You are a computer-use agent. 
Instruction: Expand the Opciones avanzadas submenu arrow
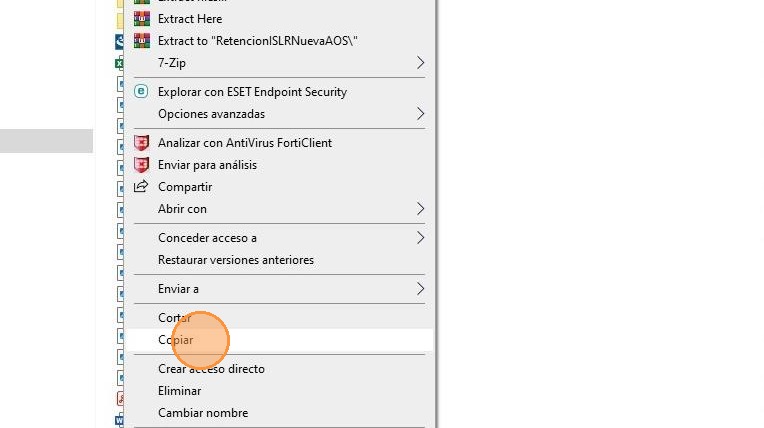(x=421, y=114)
